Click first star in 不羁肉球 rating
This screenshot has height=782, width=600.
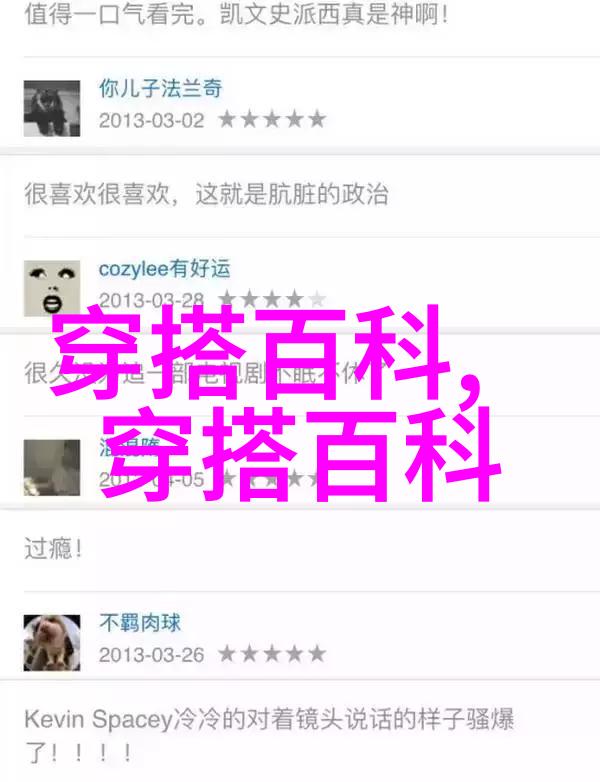[227, 654]
